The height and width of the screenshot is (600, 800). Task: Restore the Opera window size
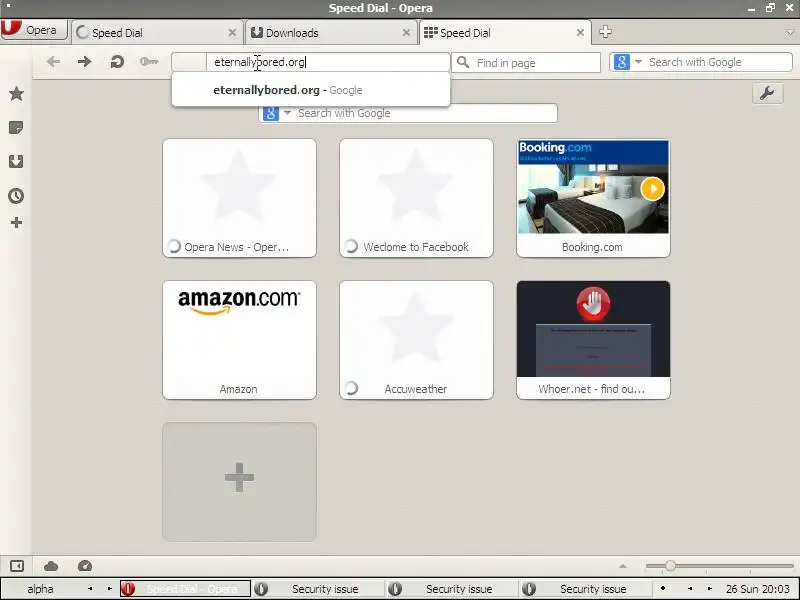click(770, 8)
